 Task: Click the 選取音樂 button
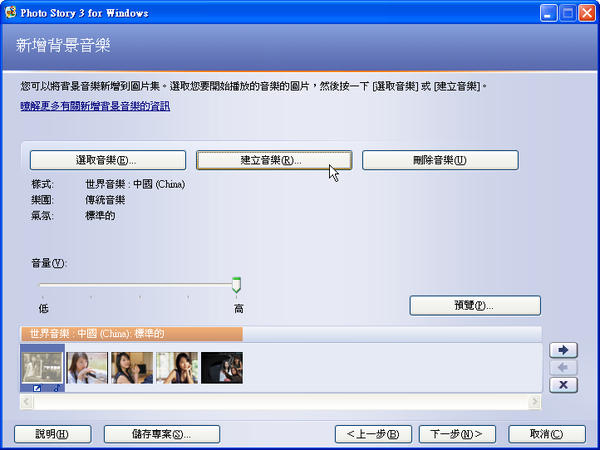108,160
